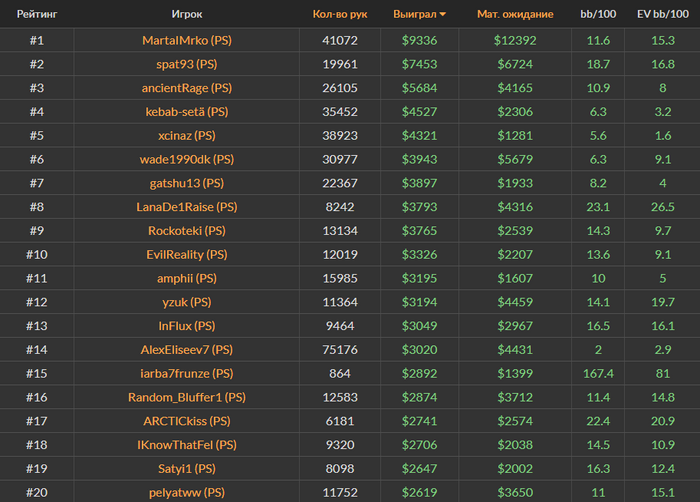This screenshot has width=700, height=502.
Task: View IKnowThatFel (PS) player page
Action: [x=186, y=445]
